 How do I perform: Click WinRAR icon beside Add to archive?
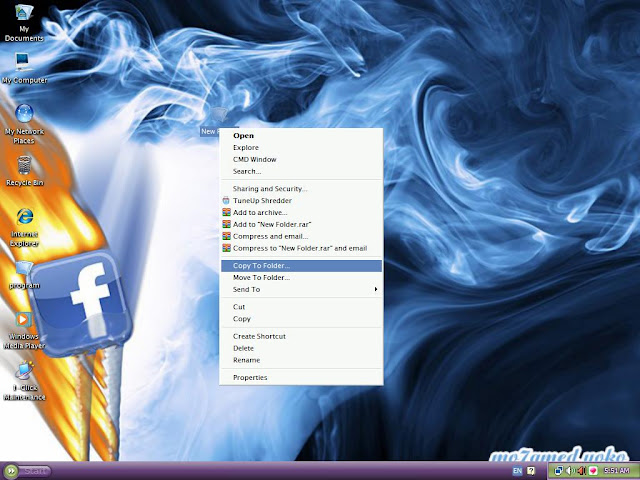(226, 212)
